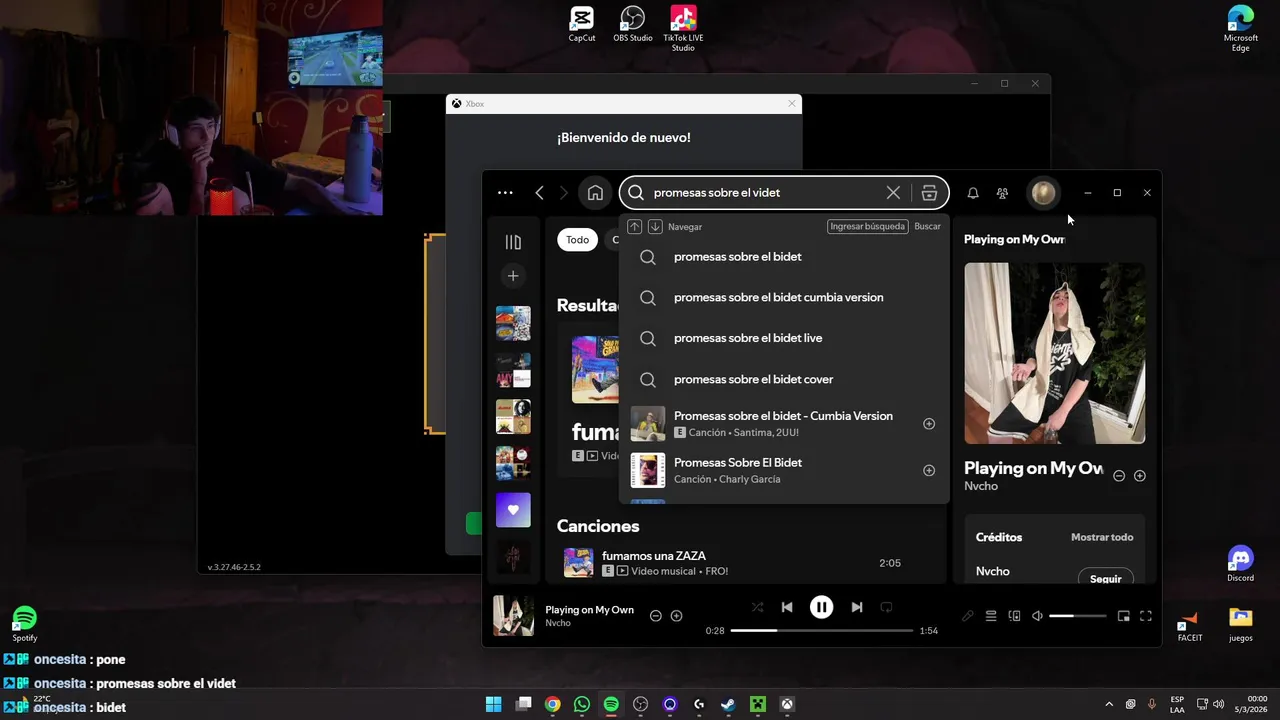Skip to previous track
The image size is (1280, 720).
click(x=787, y=607)
